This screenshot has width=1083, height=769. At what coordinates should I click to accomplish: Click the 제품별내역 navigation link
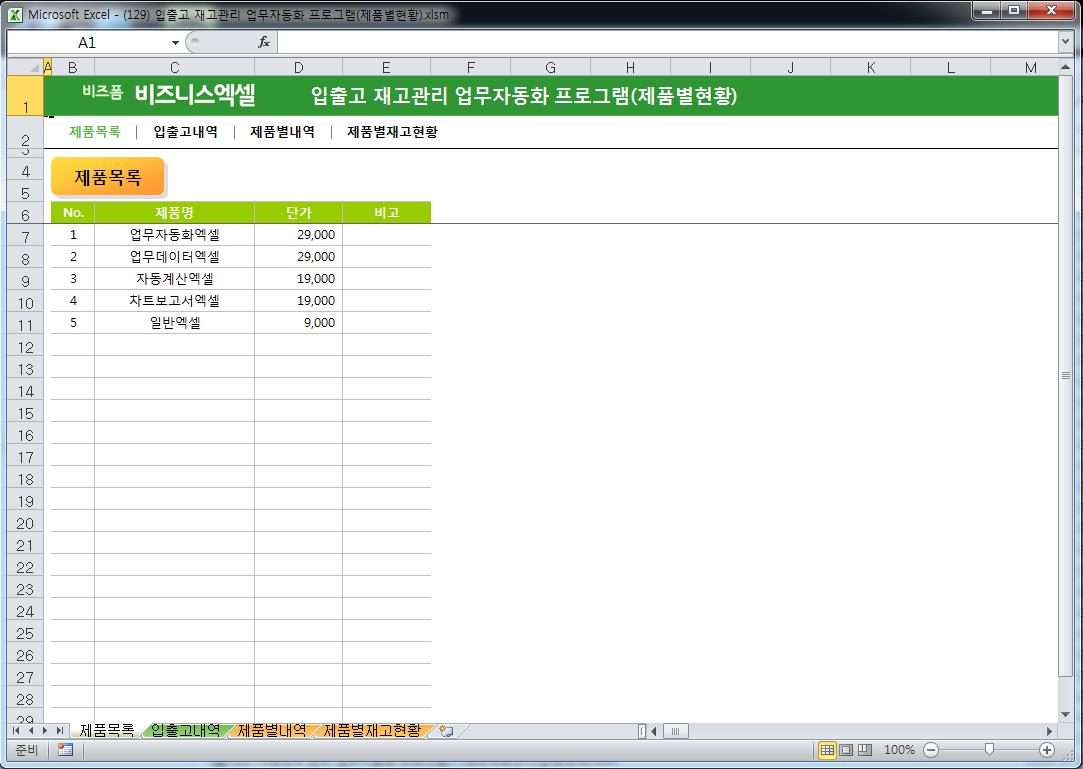pos(282,132)
